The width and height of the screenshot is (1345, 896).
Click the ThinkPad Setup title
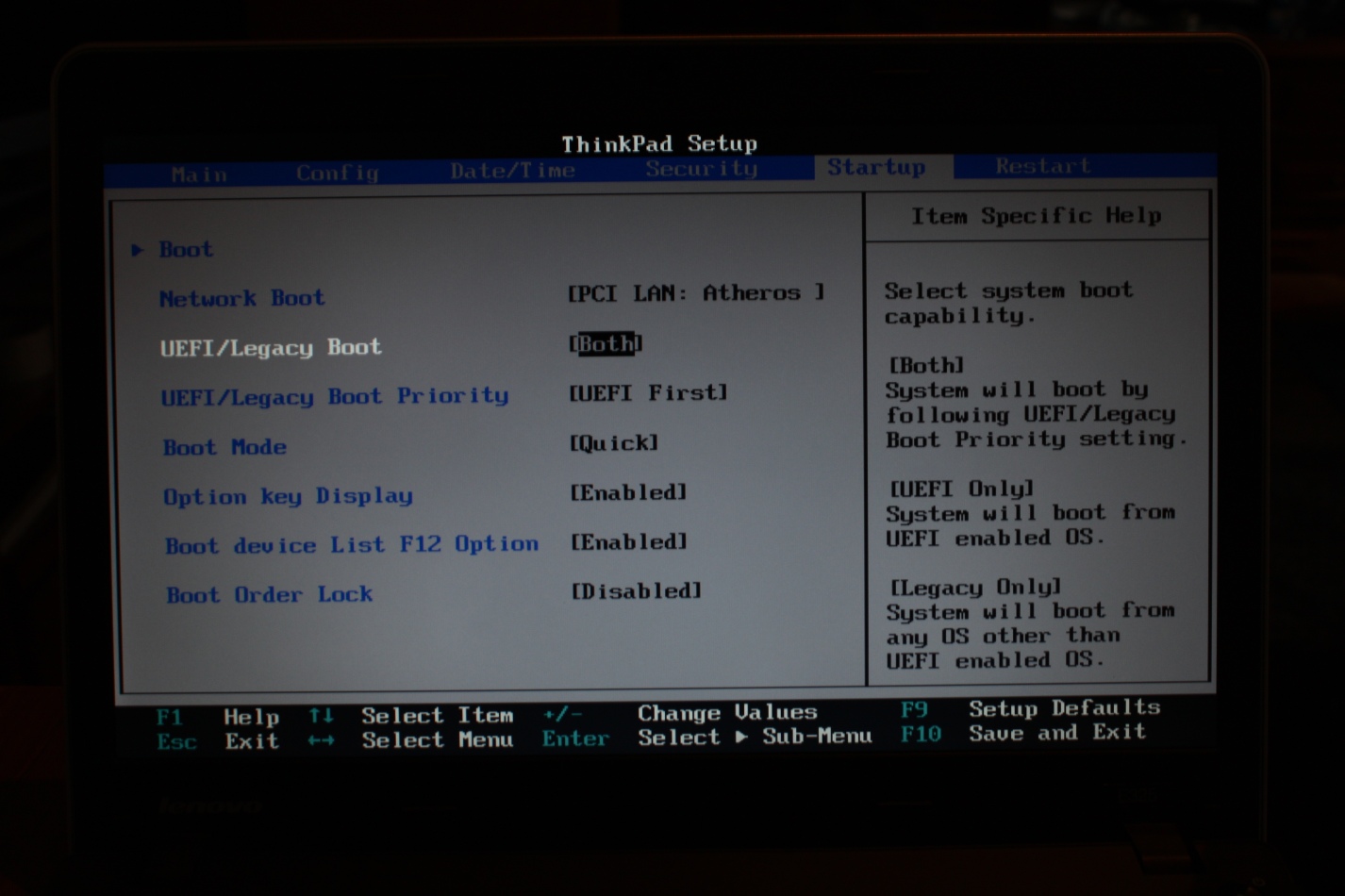[x=659, y=144]
